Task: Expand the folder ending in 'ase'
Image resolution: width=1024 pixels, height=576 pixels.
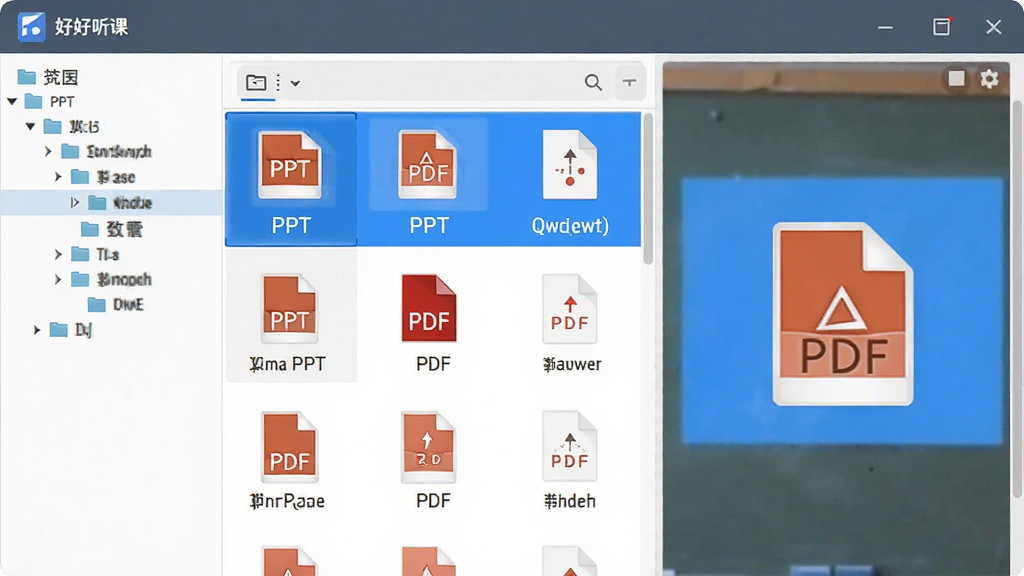Action: 57,177
